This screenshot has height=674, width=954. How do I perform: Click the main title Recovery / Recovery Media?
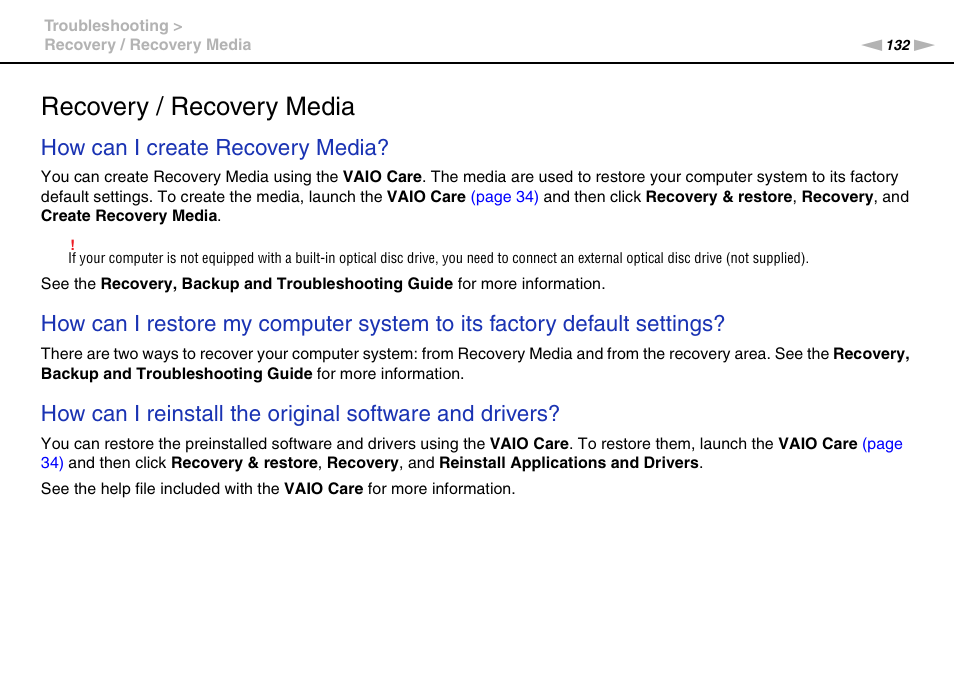pyautogui.click(x=198, y=106)
